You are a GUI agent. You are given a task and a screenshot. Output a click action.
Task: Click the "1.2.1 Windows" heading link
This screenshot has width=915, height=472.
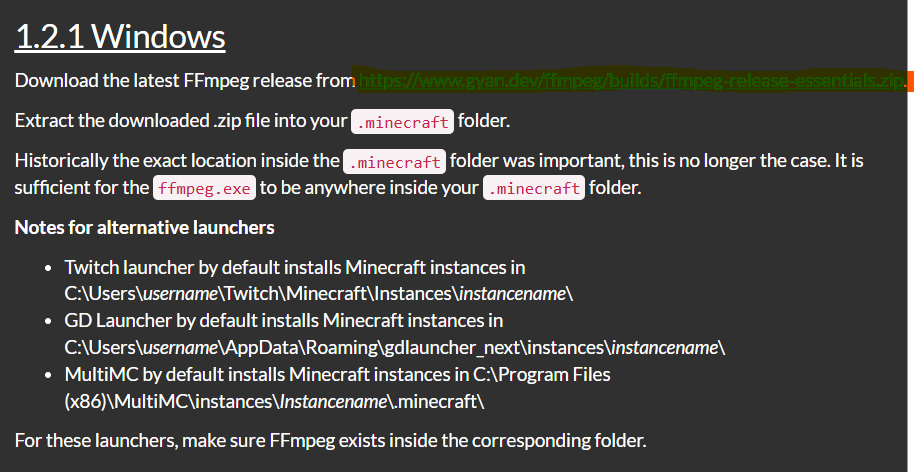click(120, 37)
